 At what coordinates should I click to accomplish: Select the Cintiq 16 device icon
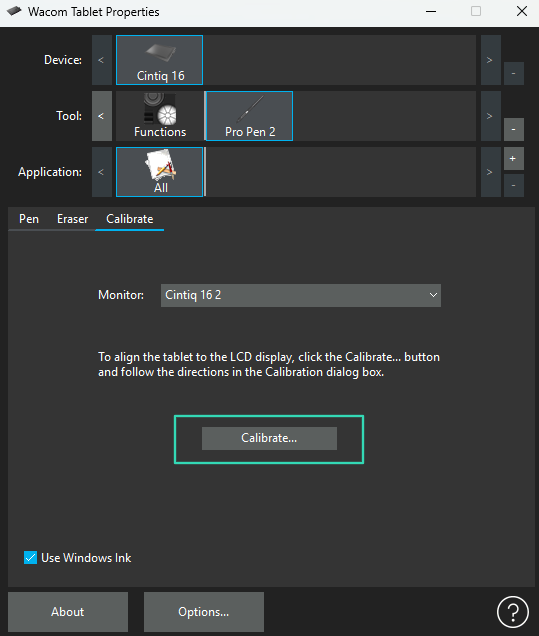159,60
